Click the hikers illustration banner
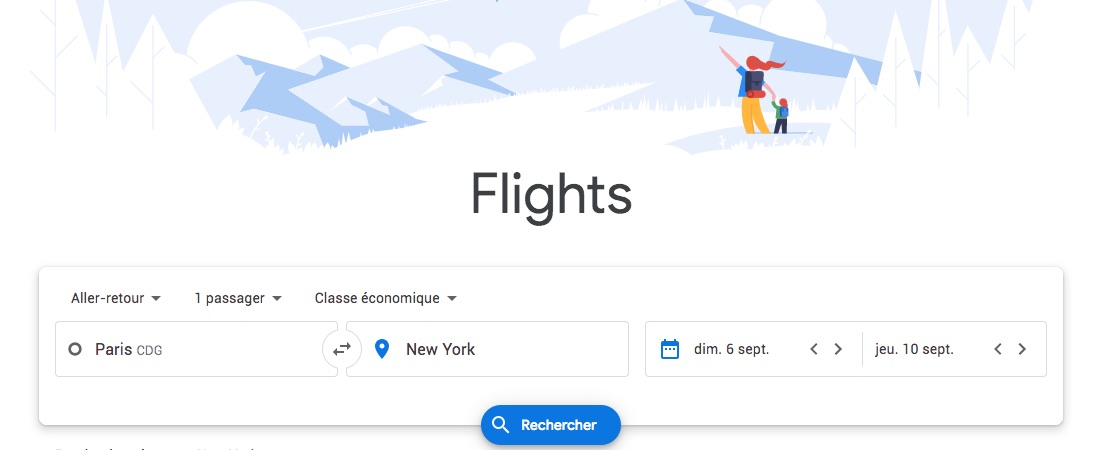The width and height of the screenshot is (1106, 450). (553, 76)
